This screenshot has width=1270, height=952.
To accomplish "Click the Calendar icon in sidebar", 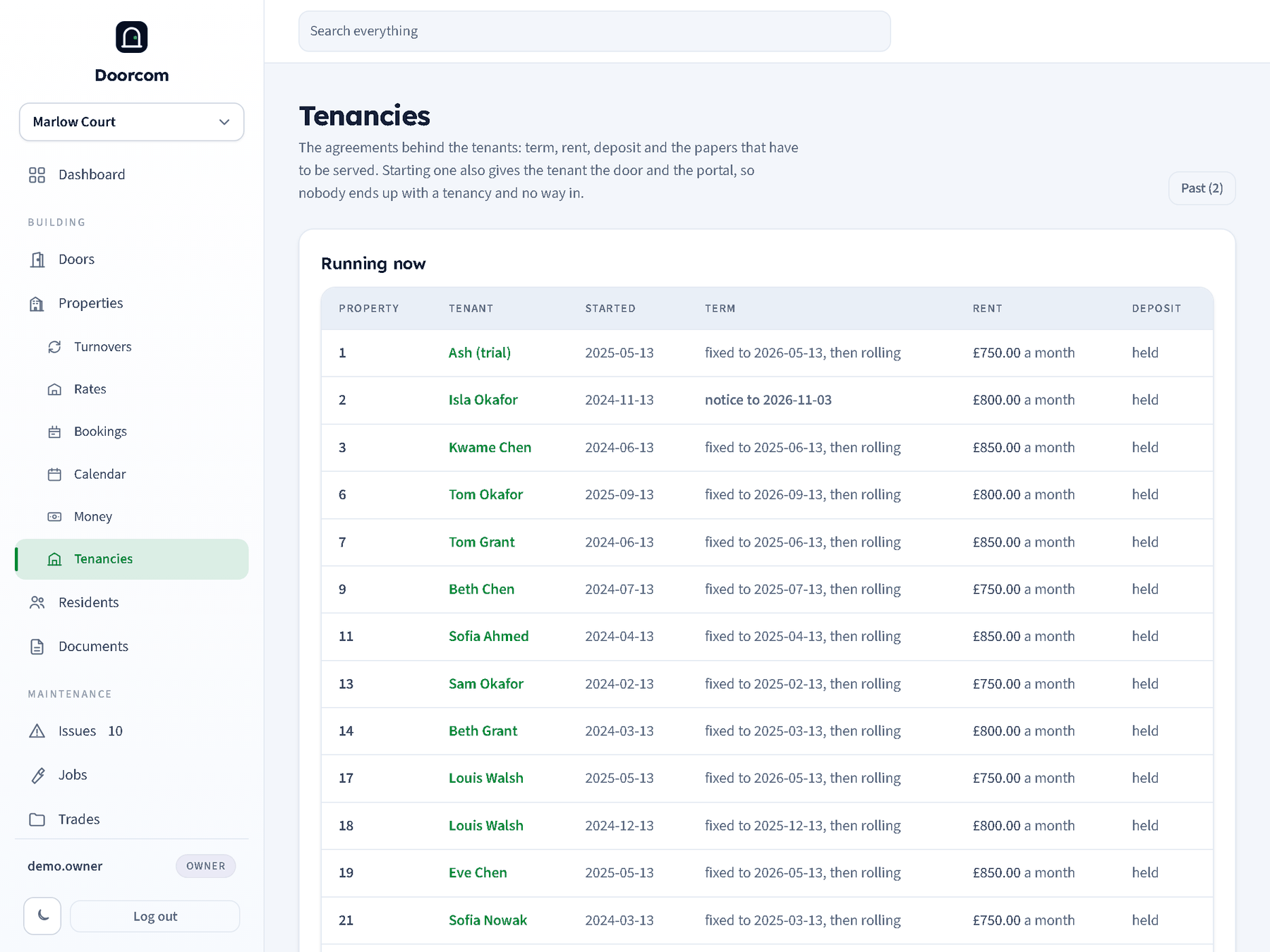I will click(x=54, y=475).
